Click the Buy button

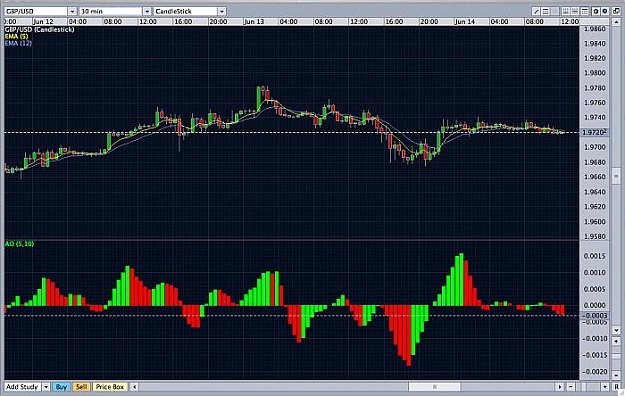click(61, 387)
